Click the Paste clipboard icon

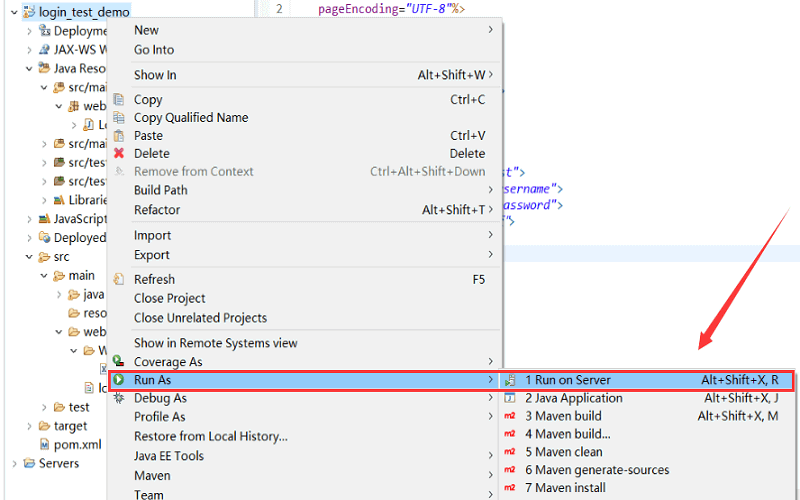click(x=118, y=135)
